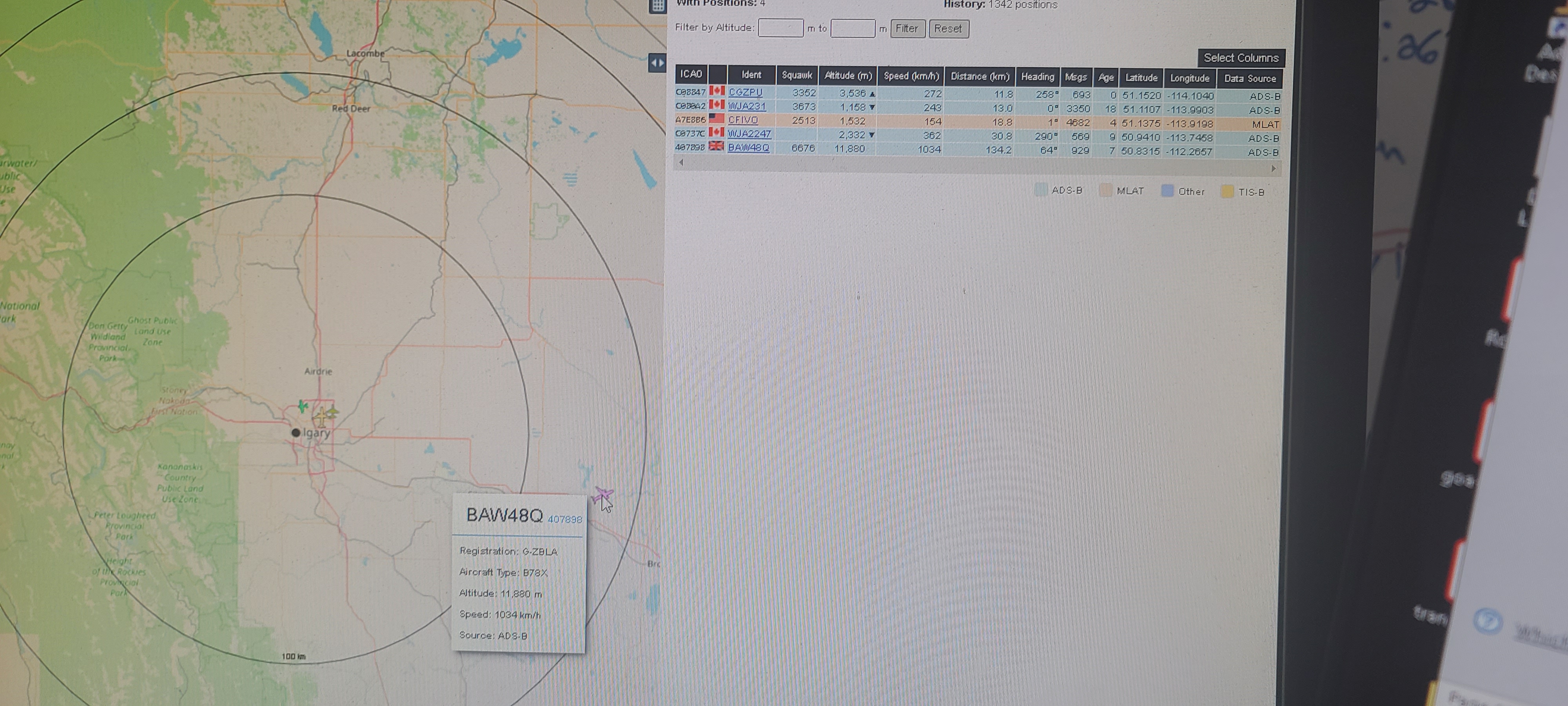This screenshot has height=706, width=1568.
Task: Sort by the Squawk column header
Action: tap(796, 75)
